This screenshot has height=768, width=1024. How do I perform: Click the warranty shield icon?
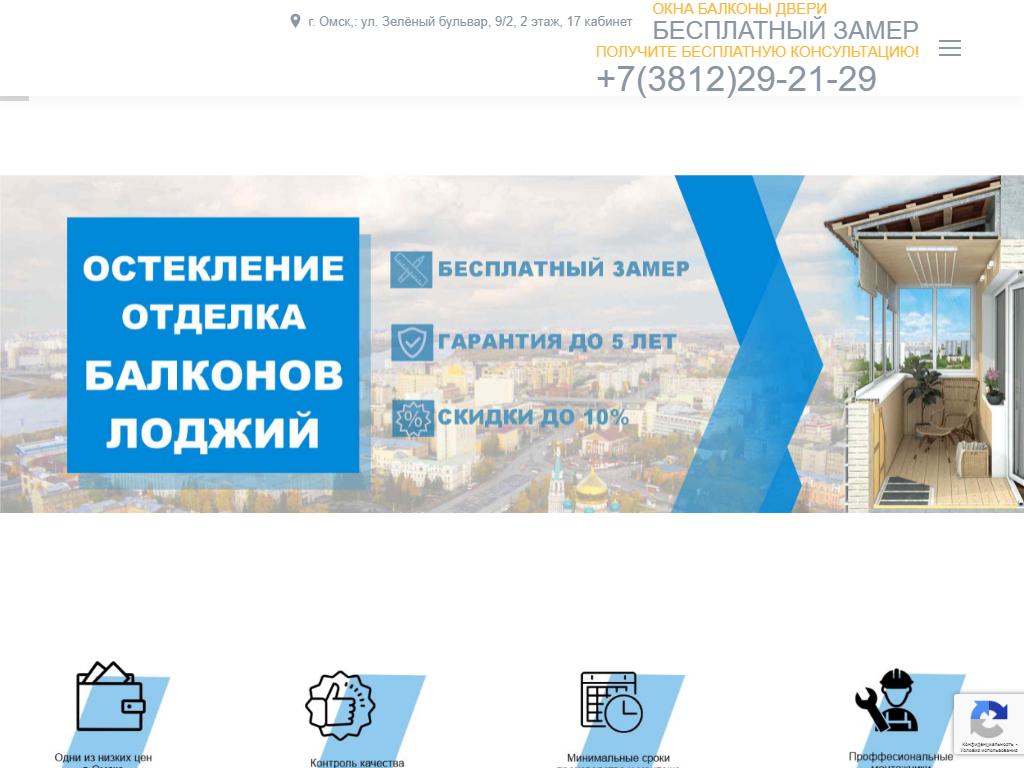(x=411, y=342)
